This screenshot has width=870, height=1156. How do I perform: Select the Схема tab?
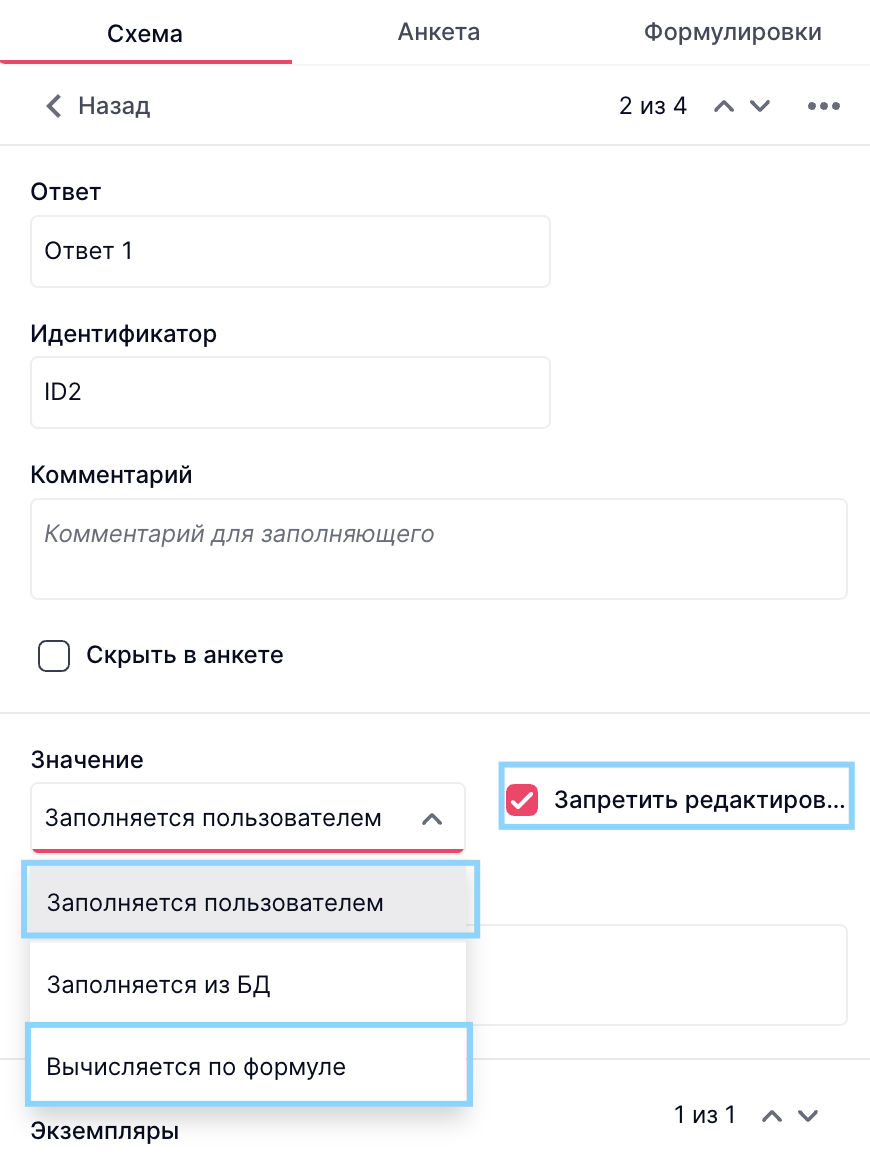(145, 34)
